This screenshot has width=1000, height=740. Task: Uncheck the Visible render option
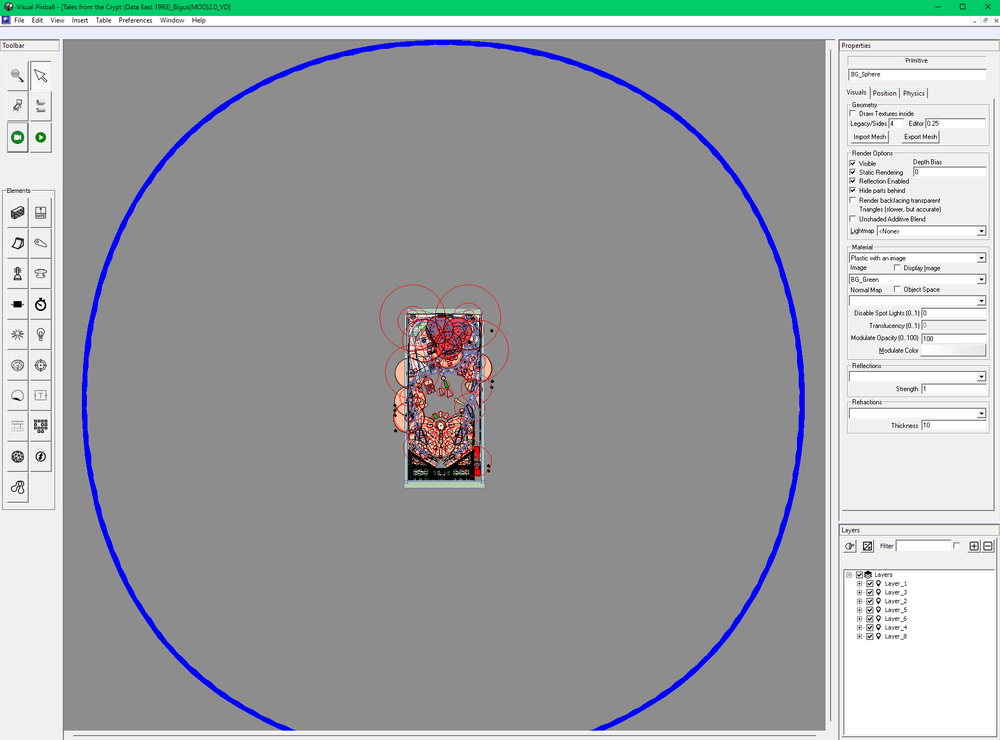[853, 163]
